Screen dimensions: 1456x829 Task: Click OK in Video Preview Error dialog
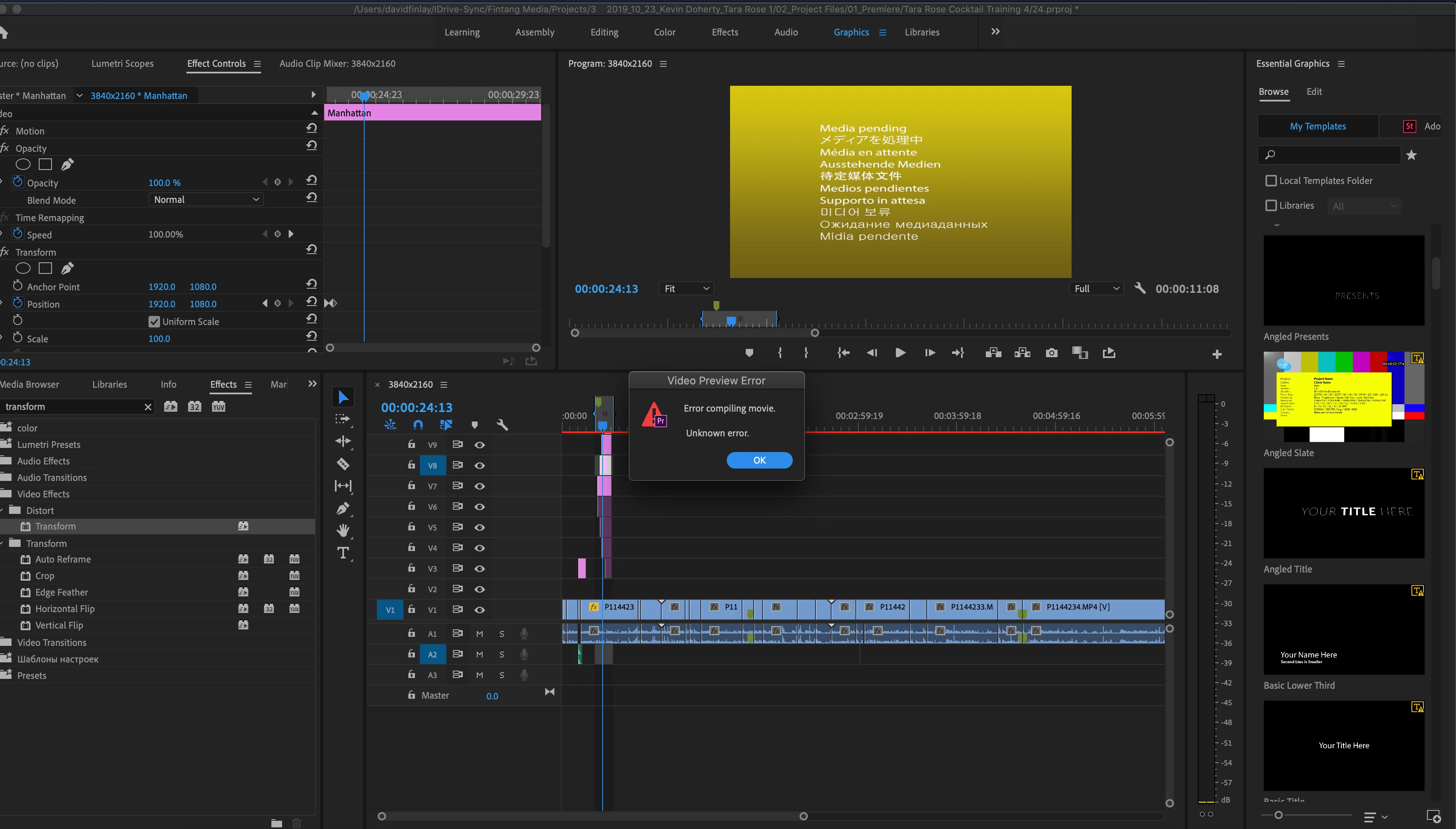759,460
